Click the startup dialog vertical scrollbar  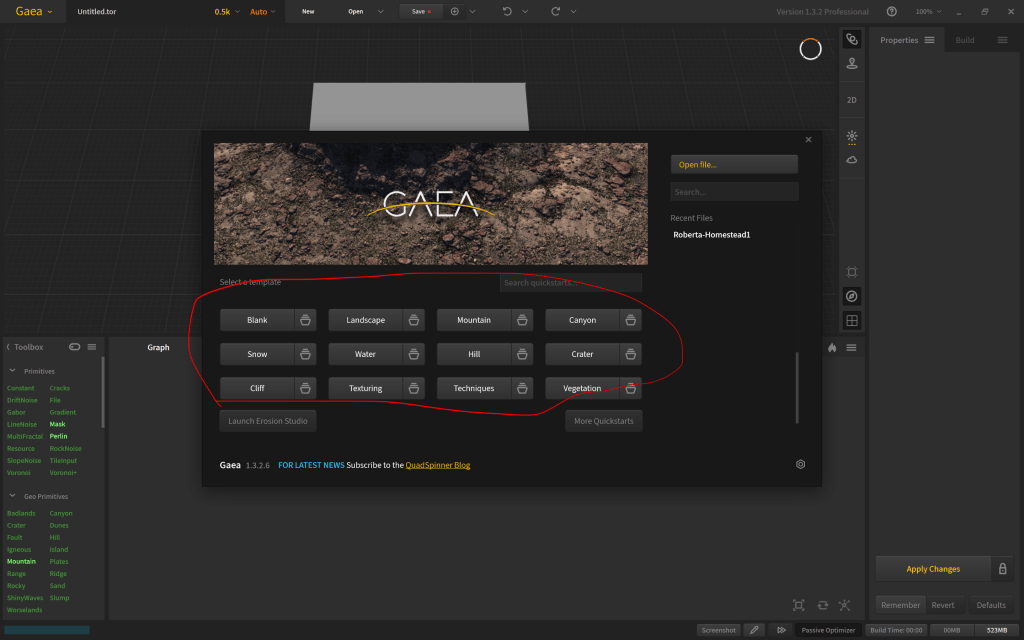797,388
